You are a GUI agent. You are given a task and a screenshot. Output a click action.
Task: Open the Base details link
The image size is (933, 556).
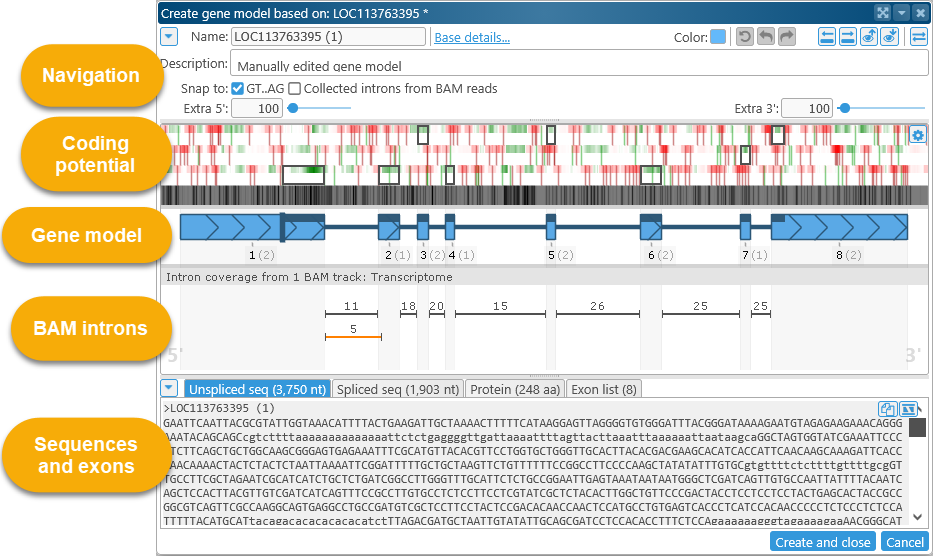(472, 38)
